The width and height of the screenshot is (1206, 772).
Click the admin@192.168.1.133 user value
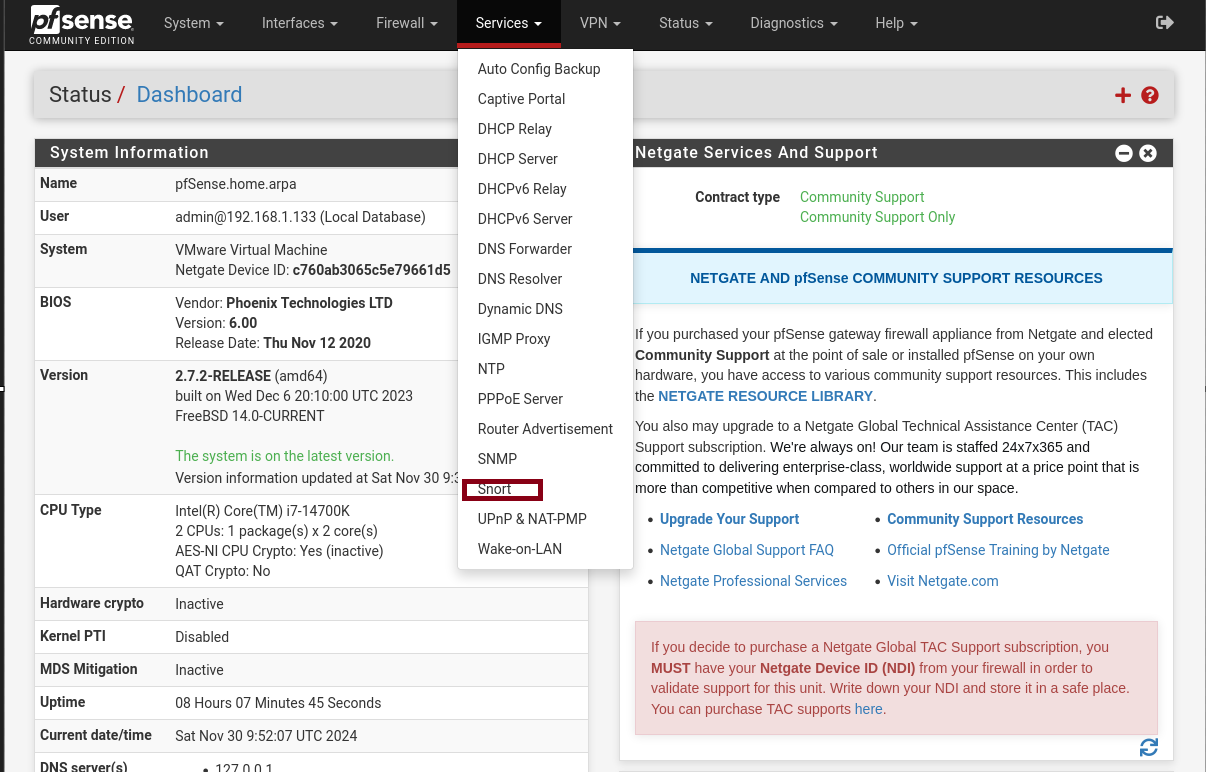click(x=300, y=217)
